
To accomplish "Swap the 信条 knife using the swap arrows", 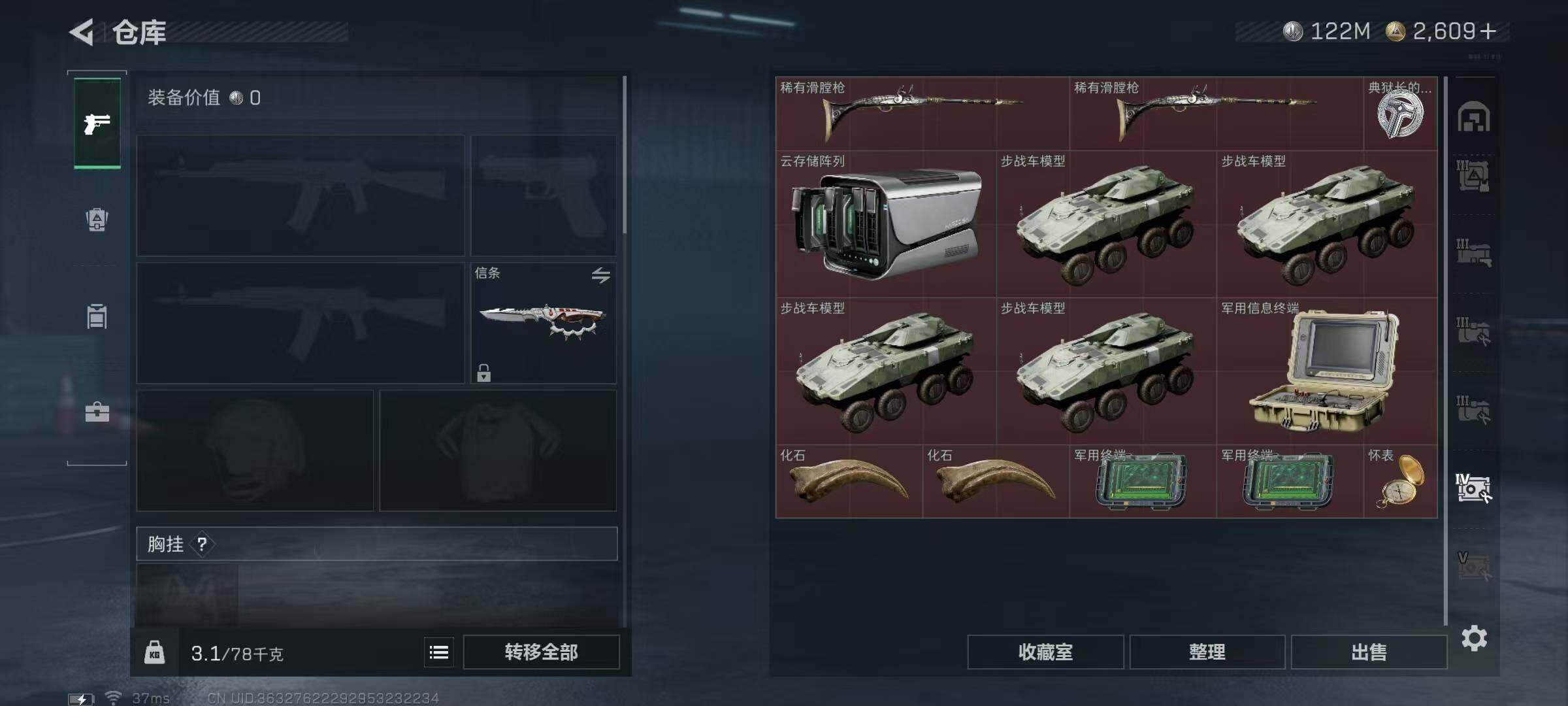I will tap(600, 275).
